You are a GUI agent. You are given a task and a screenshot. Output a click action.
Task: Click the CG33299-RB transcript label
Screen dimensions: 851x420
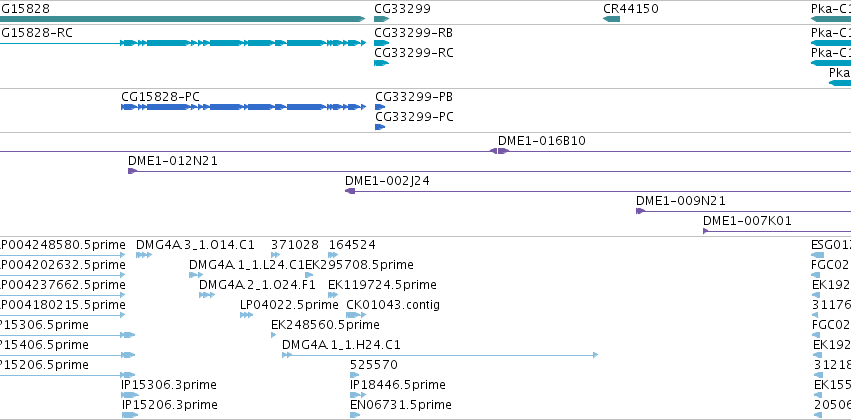click(x=414, y=33)
